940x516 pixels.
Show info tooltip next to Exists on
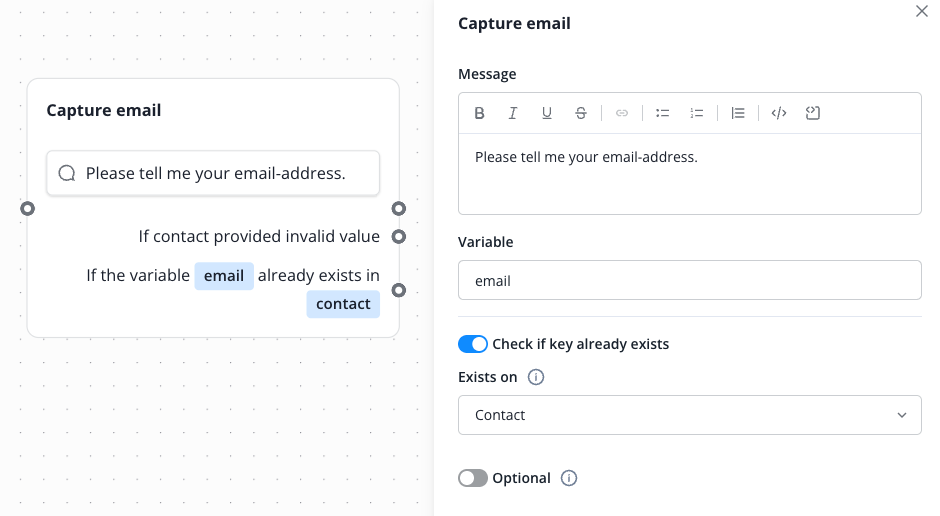point(536,378)
